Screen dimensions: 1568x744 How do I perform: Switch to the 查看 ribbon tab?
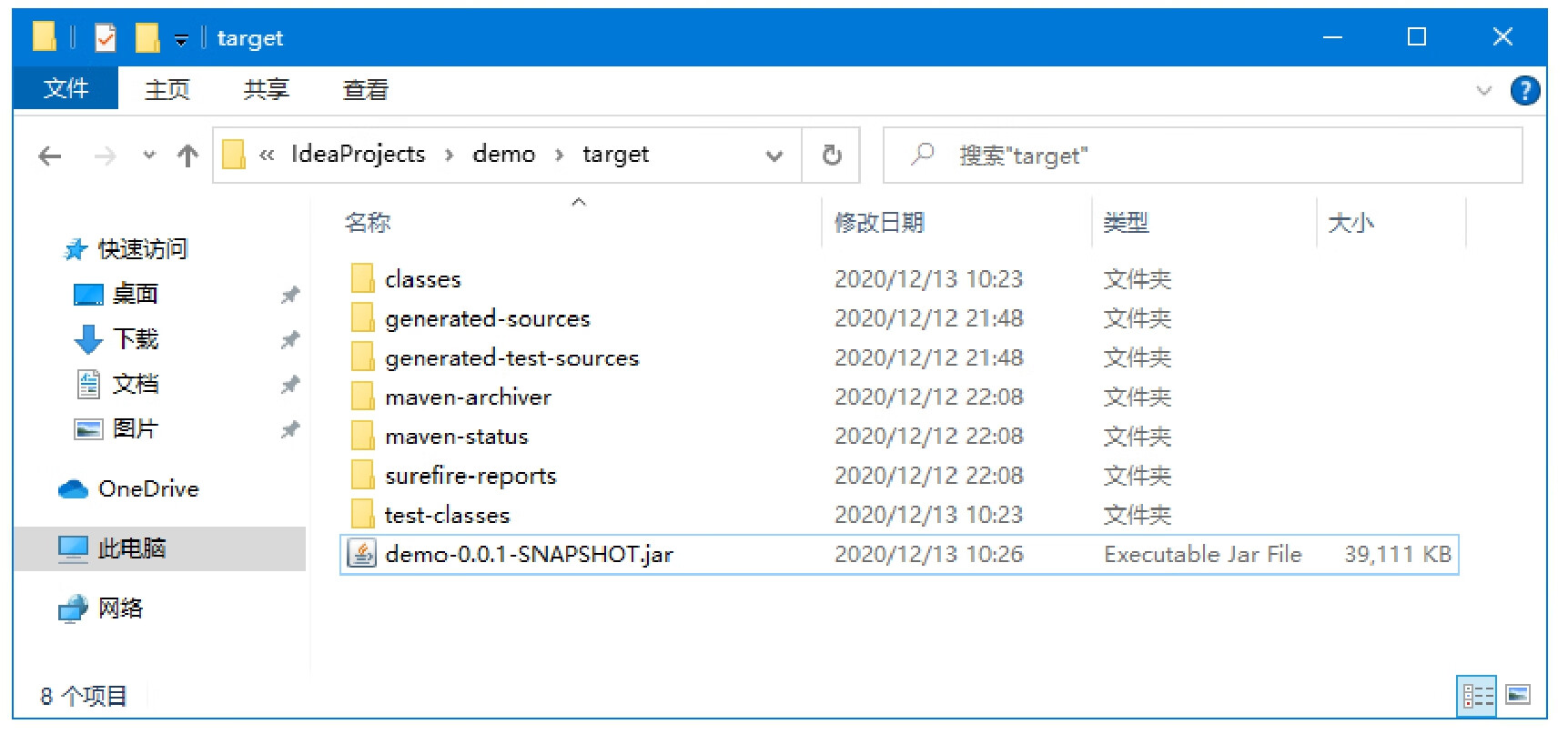tap(365, 89)
